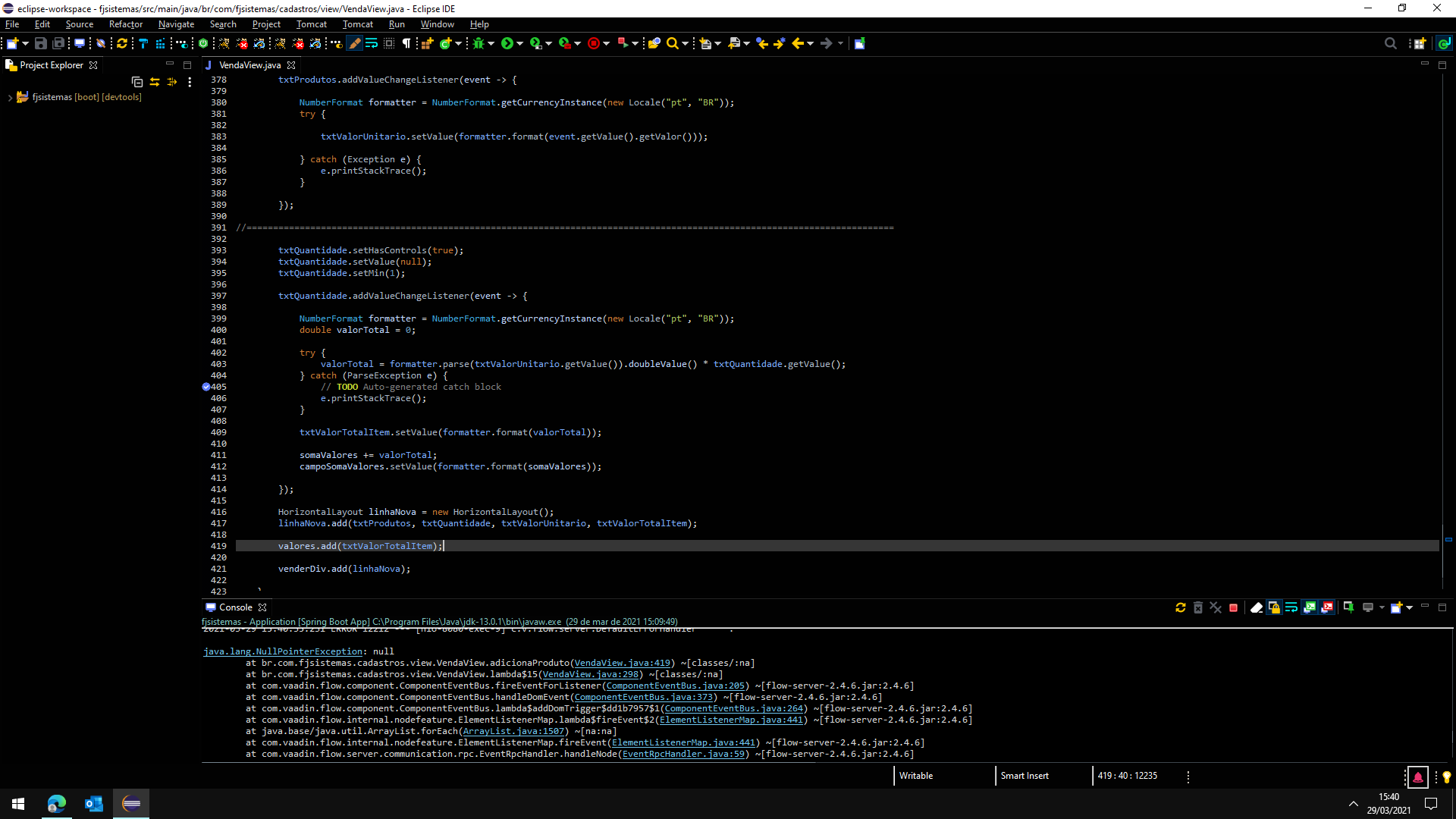This screenshot has width=1456, height=819.
Task: Click the Windows Start button
Action: click(x=18, y=804)
